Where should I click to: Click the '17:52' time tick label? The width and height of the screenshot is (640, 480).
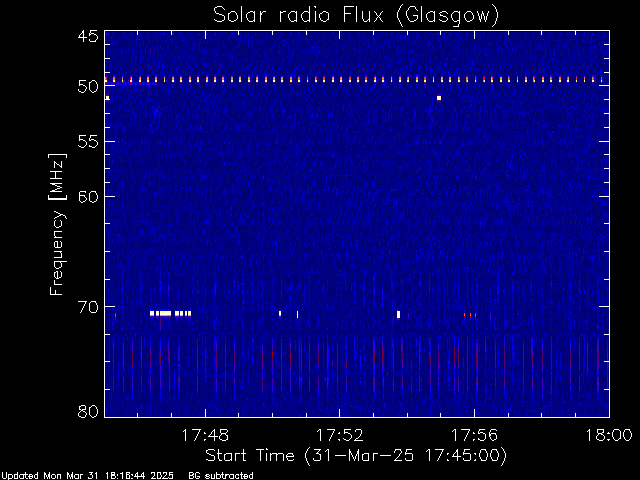[x=340, y=435]
